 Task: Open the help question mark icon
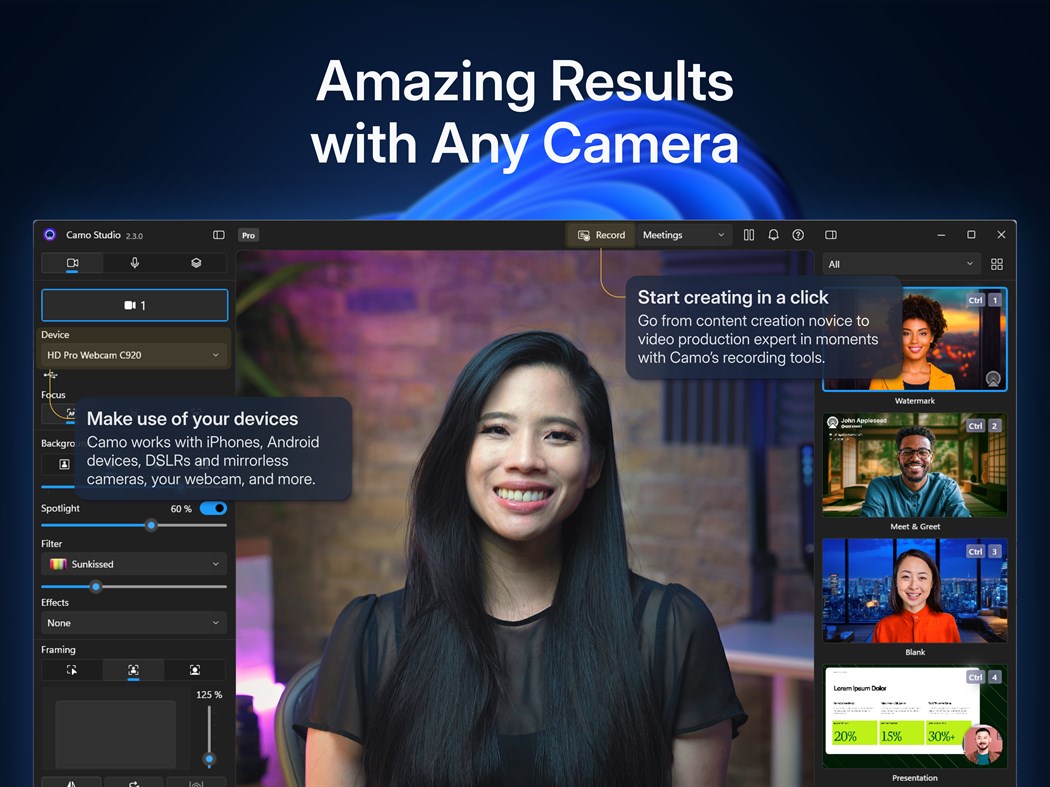pyautogui.click(x=798, y=235)
